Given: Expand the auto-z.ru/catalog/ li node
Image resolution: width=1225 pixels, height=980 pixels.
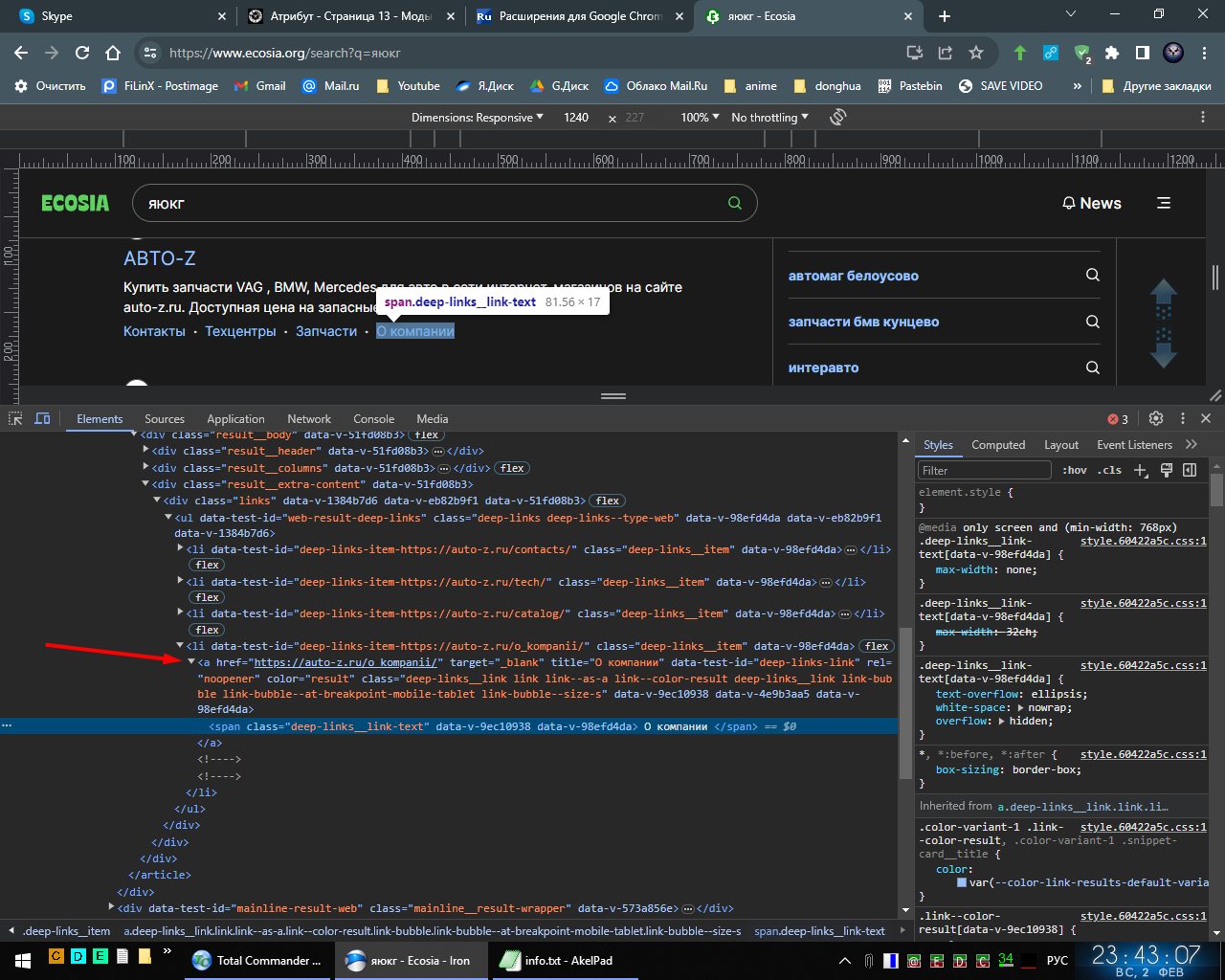Looking at the screenshot, I should 180,613.
